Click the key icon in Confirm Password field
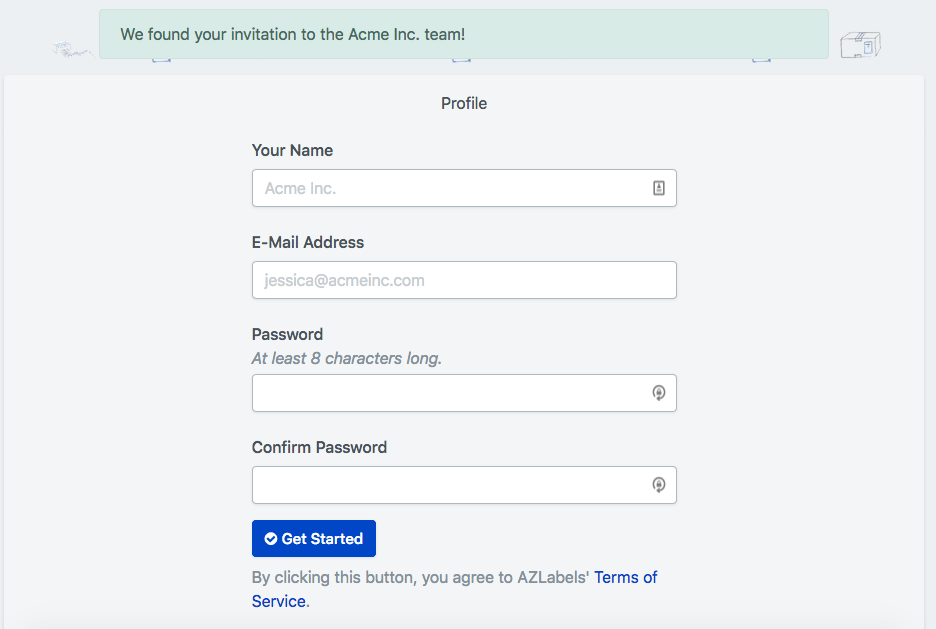Image resolution: width=936 pixels, height=629 pixels. [x=659, y=485]
